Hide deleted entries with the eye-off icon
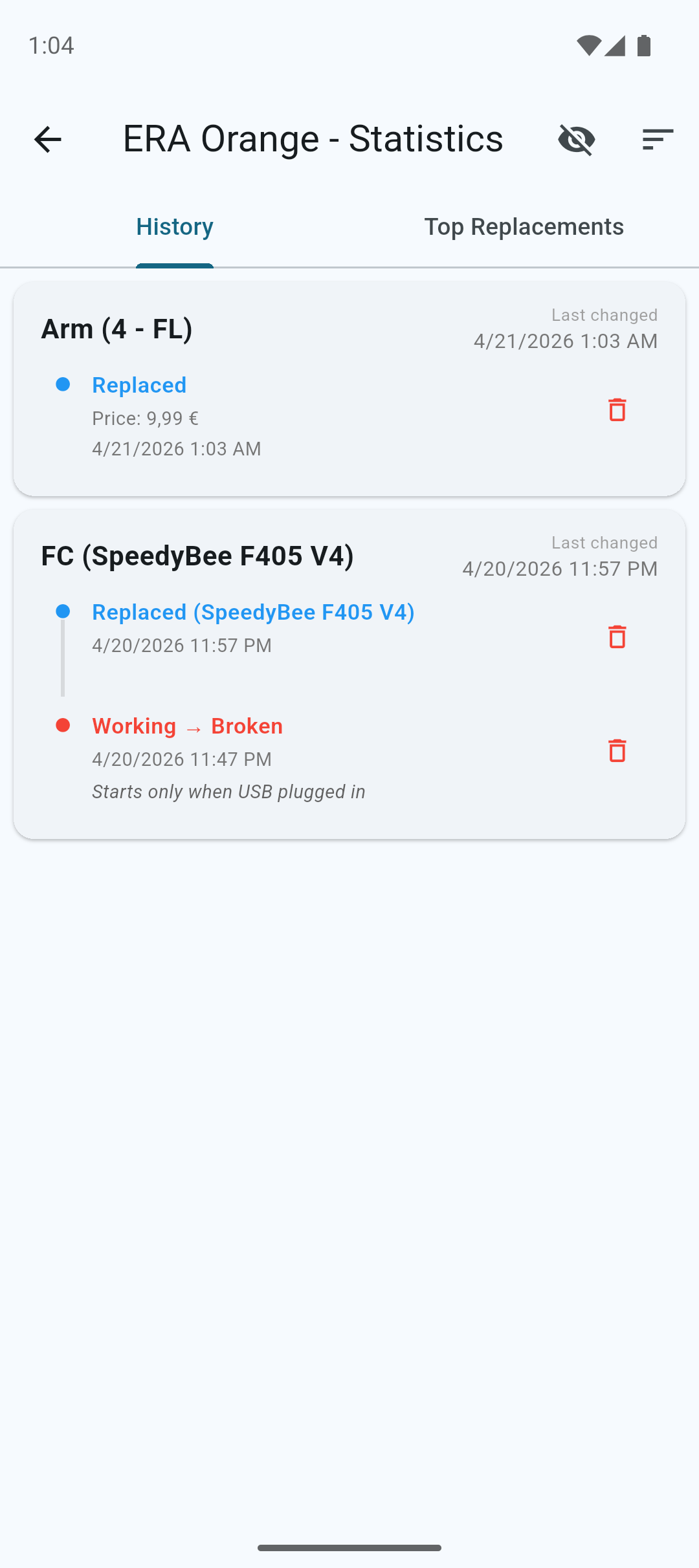 [x=575, y=139]
